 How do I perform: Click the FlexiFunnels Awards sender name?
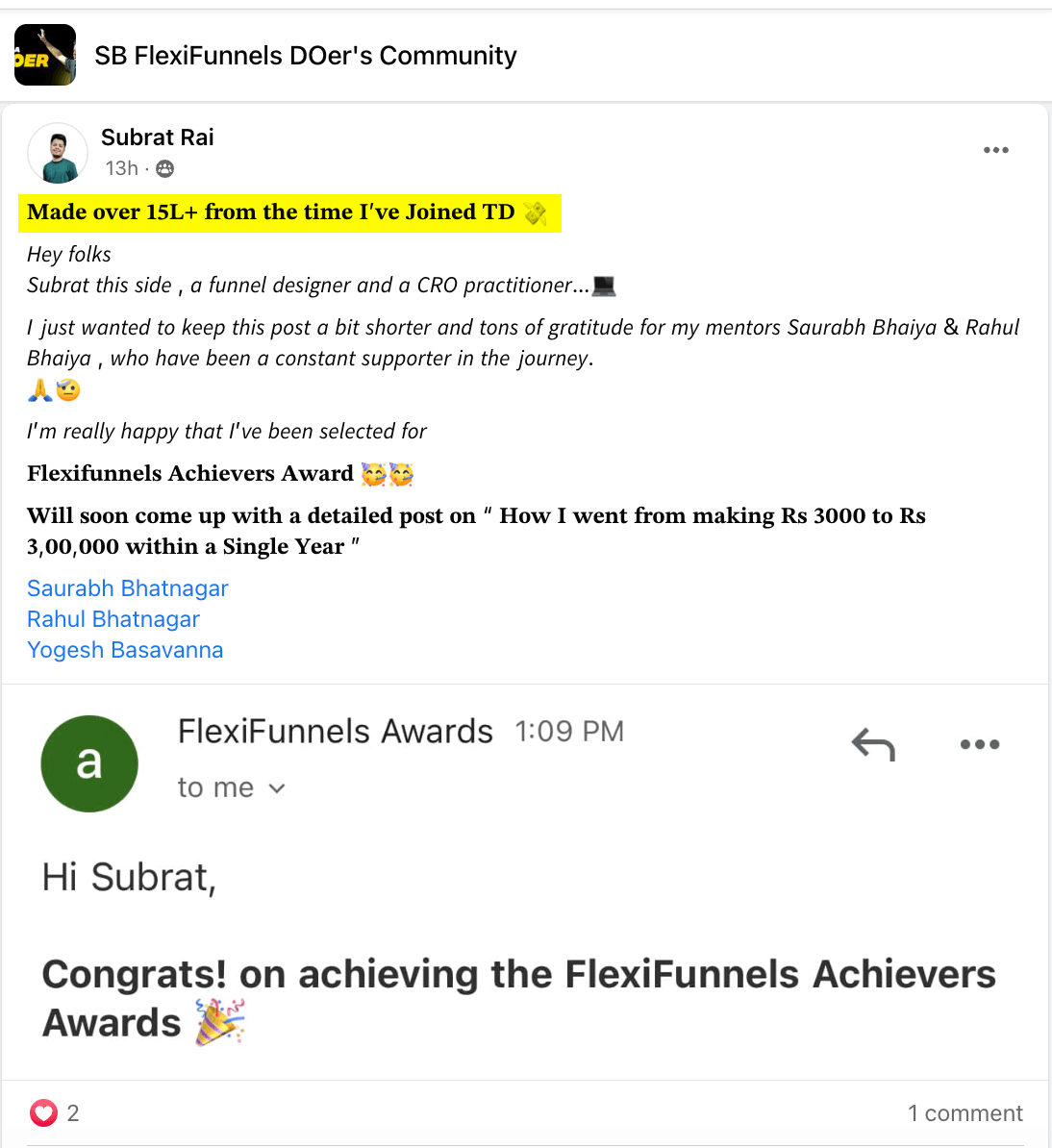[335, 732]
